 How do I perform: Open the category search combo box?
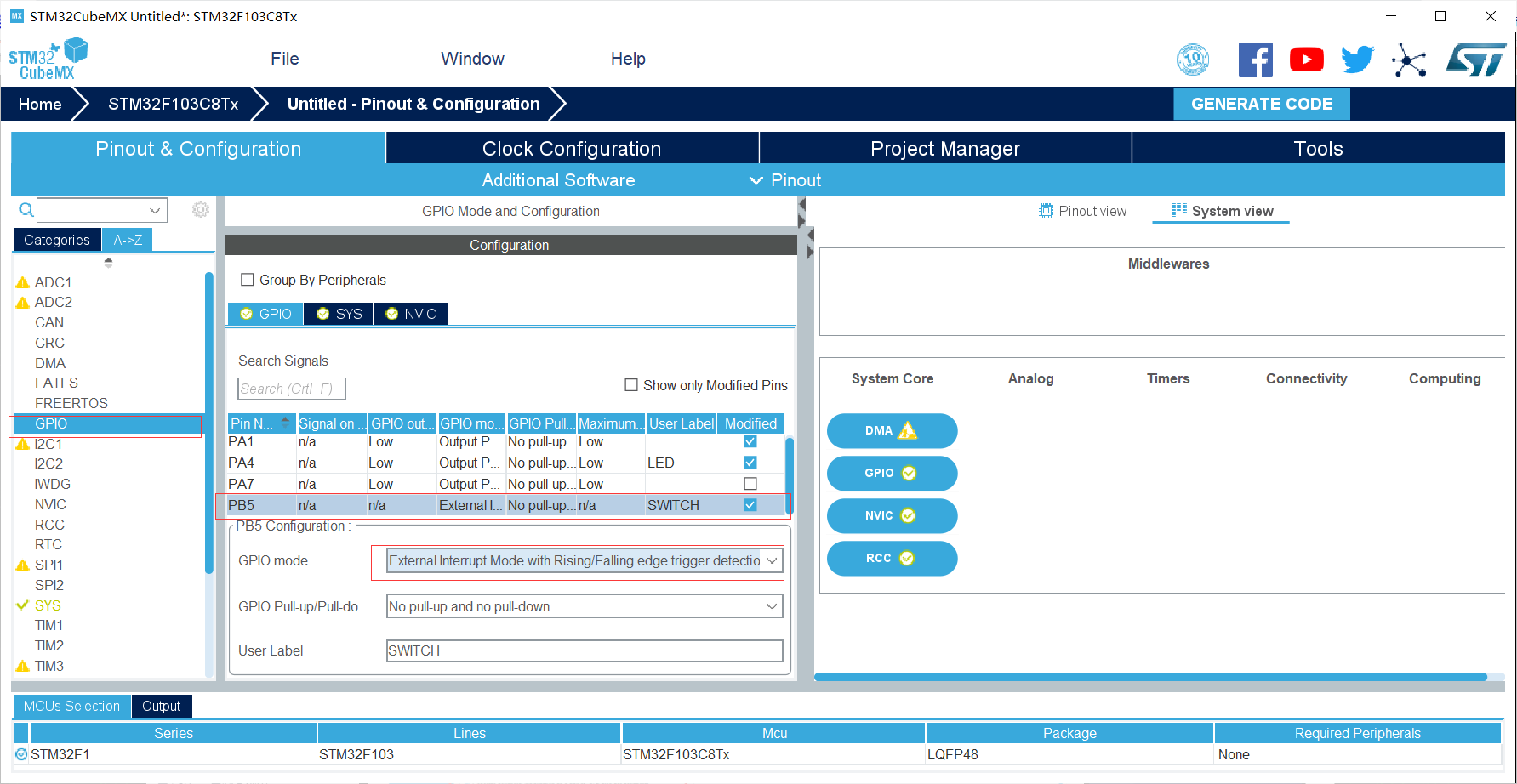(102, 210)
